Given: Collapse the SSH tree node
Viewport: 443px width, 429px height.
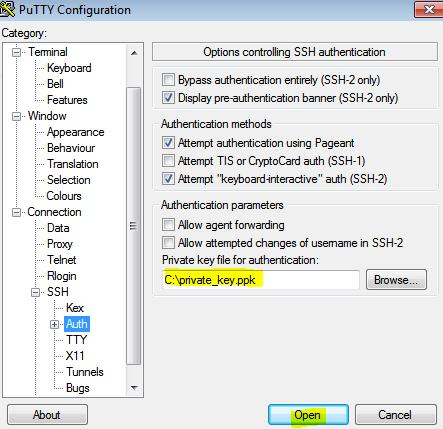Looking at the screenshot, I should tap(35, 292).
